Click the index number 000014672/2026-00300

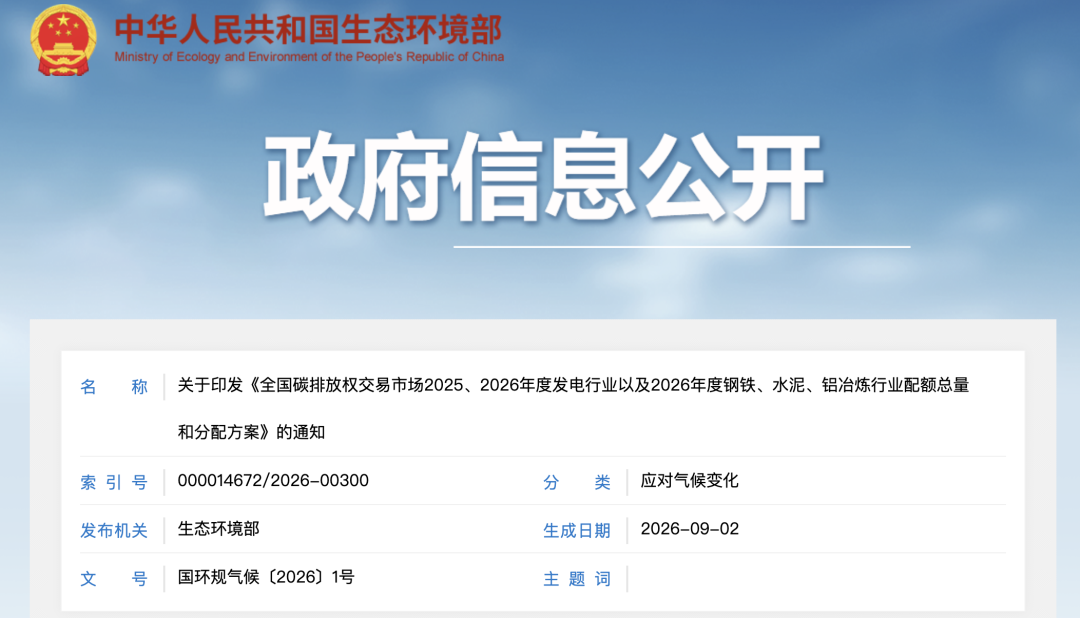[x=273, y=480]
